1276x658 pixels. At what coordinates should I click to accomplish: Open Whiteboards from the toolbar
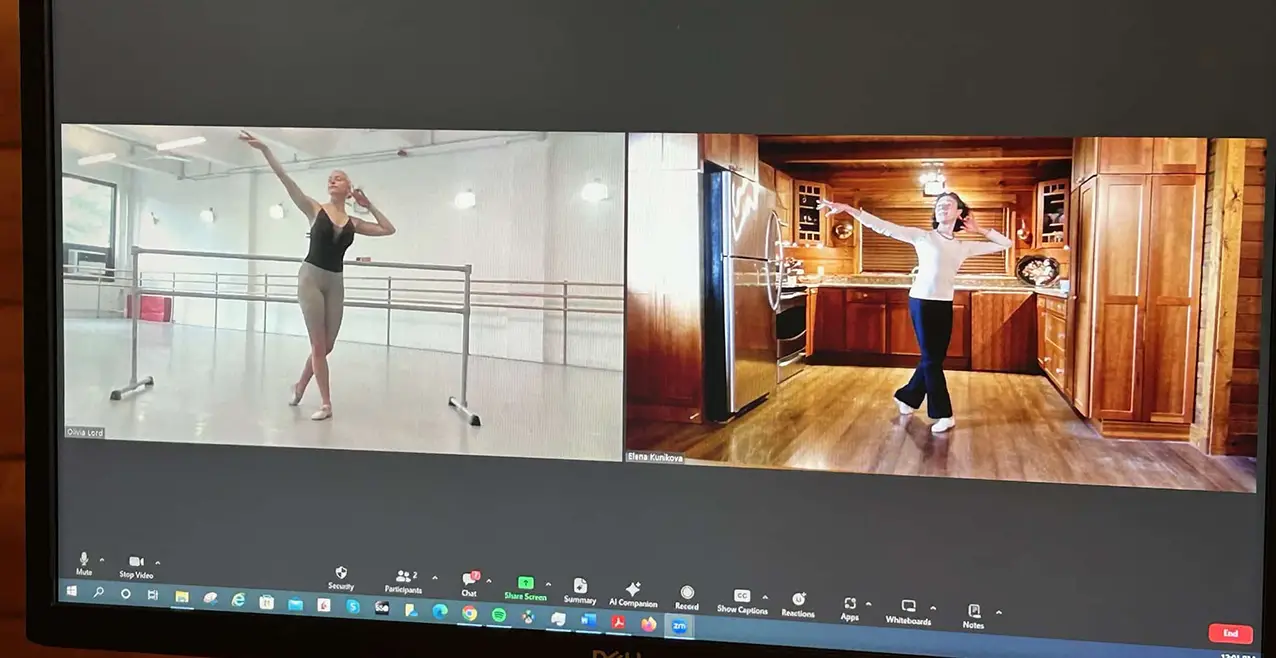[908, 607]
